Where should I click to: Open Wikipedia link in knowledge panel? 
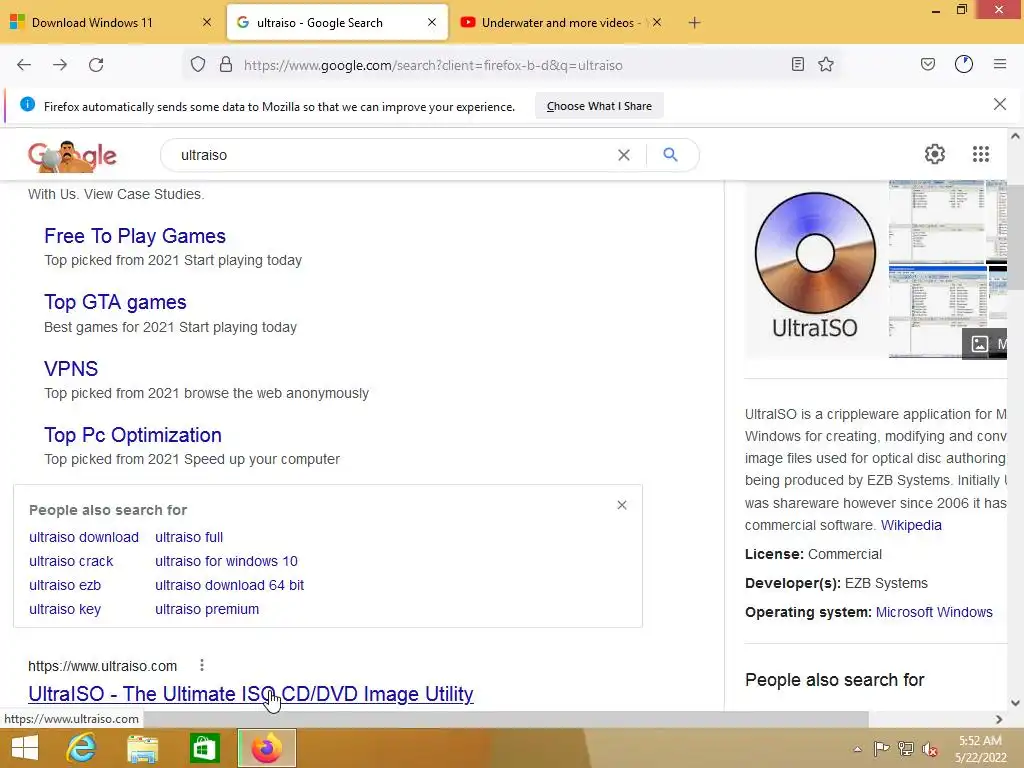pyautogui.click(x=911, y=526)
